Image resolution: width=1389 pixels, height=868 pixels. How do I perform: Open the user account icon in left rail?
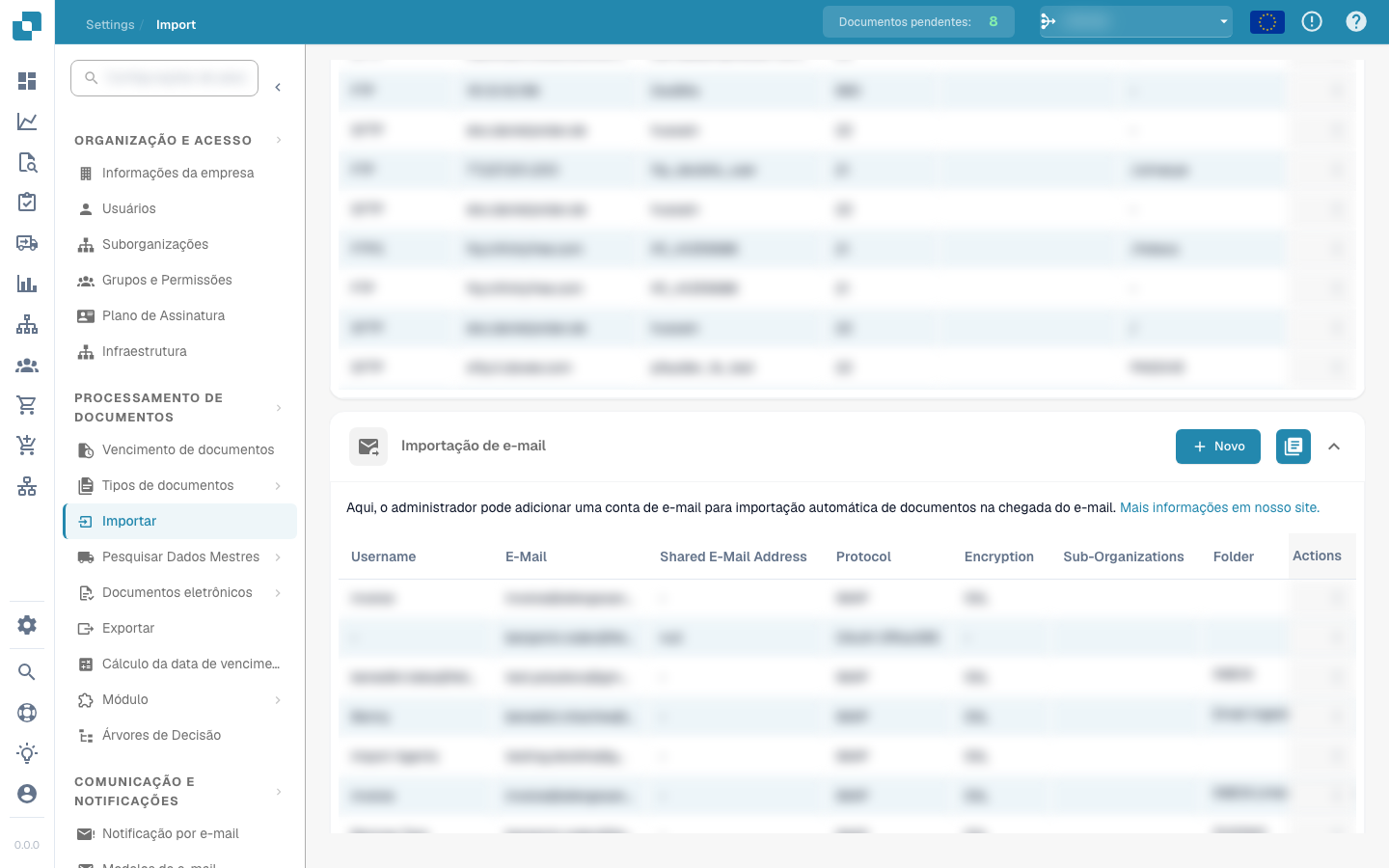coord(27,794)
